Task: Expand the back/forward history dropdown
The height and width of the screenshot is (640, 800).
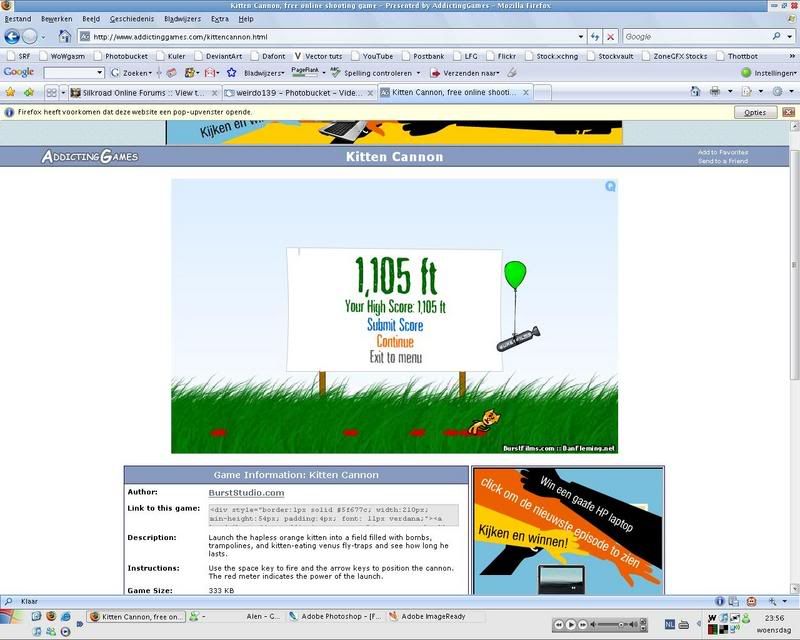Action: tap(43, 37)
